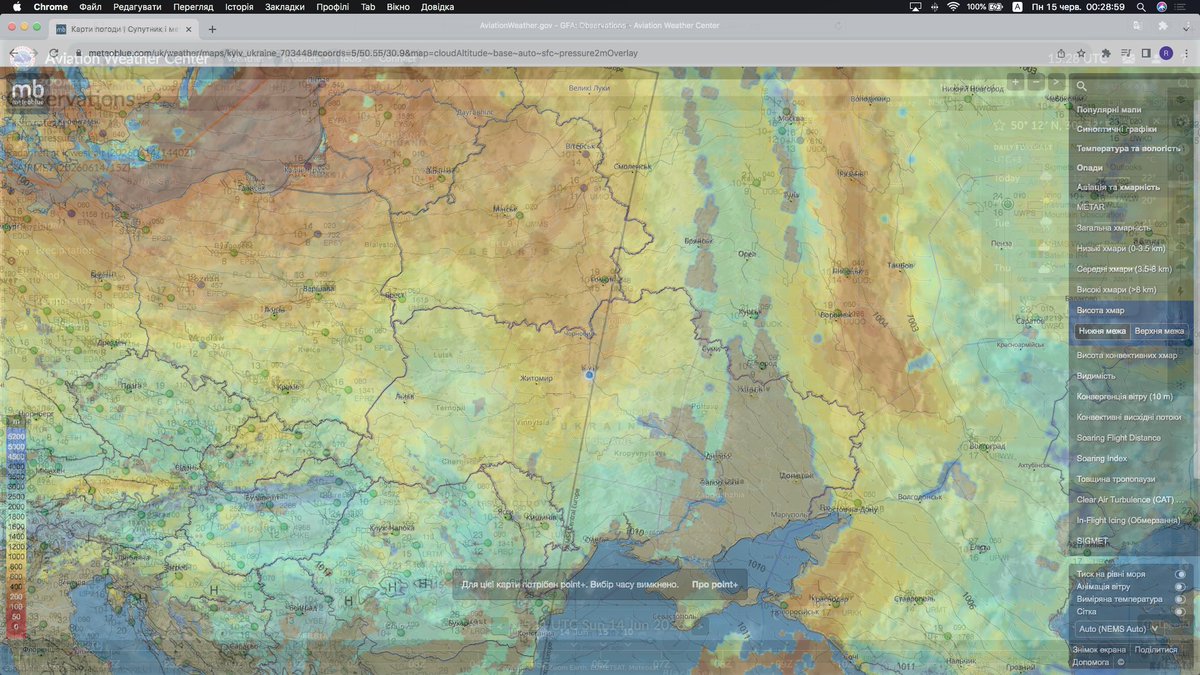Toggle Анімація вітру switch

coord(1181,586)
